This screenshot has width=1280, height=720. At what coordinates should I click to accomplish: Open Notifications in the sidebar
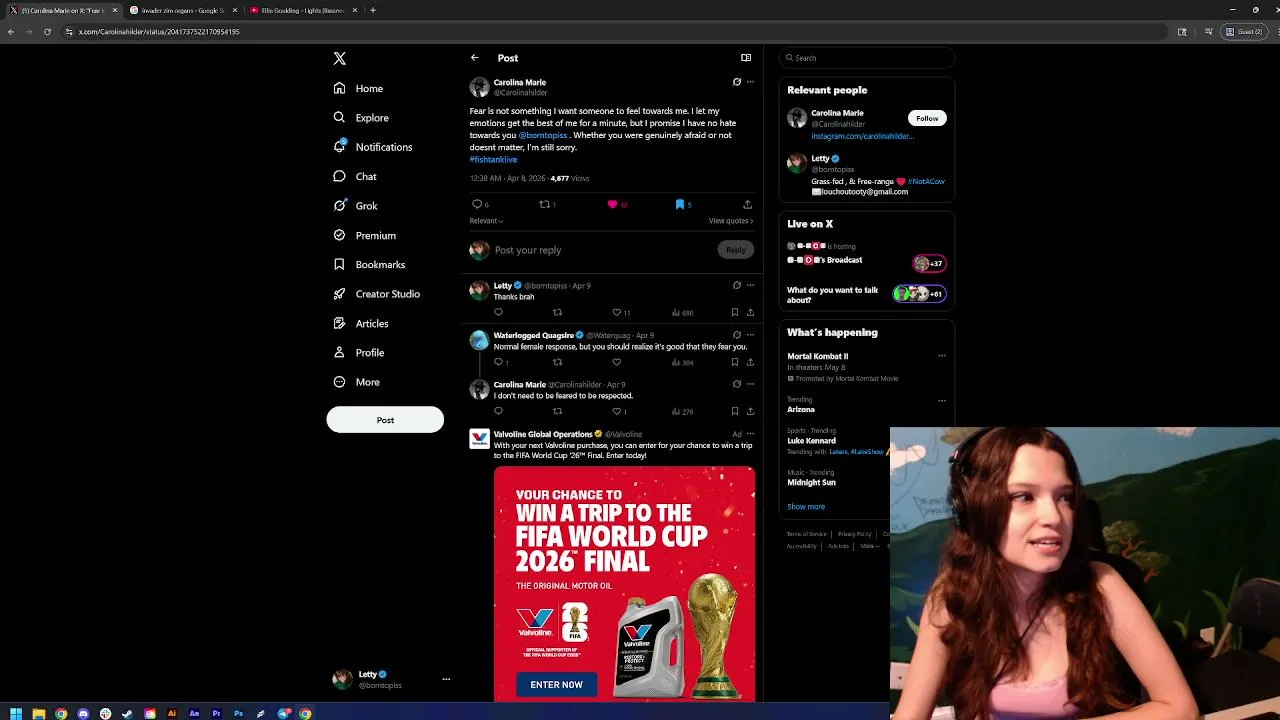(x=373, y=147)
